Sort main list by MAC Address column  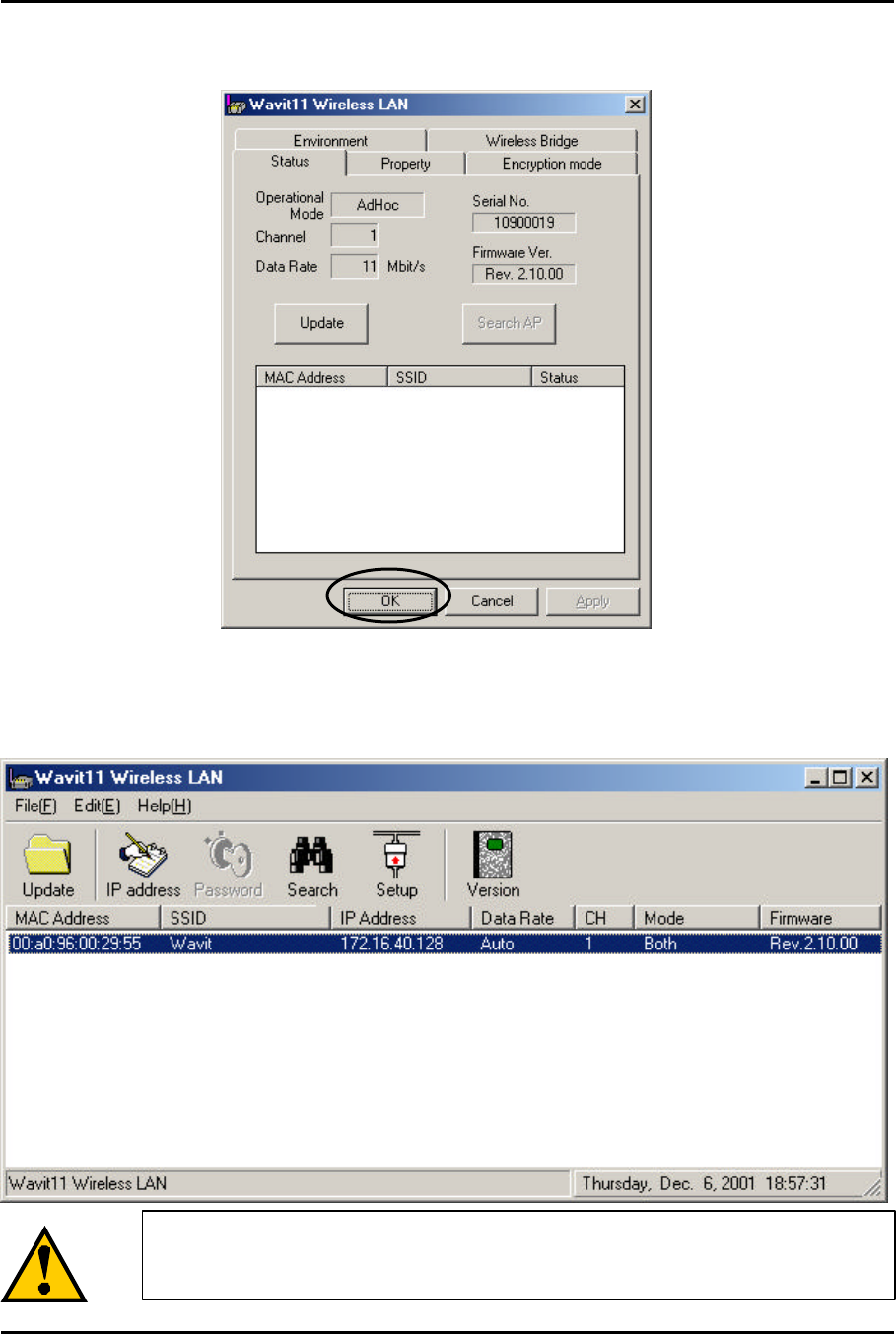(x=82, y=918)
